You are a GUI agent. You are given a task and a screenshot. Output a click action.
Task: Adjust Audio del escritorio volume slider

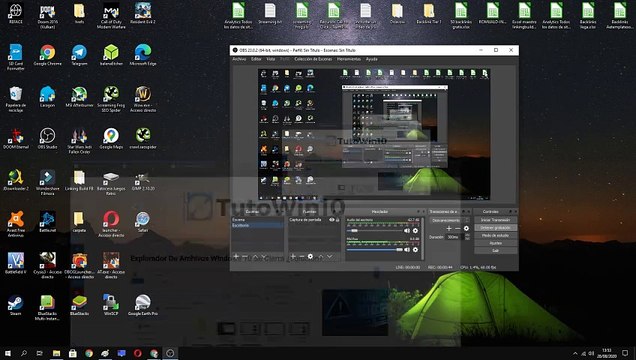pyautogui.click(x=374, y=230)
